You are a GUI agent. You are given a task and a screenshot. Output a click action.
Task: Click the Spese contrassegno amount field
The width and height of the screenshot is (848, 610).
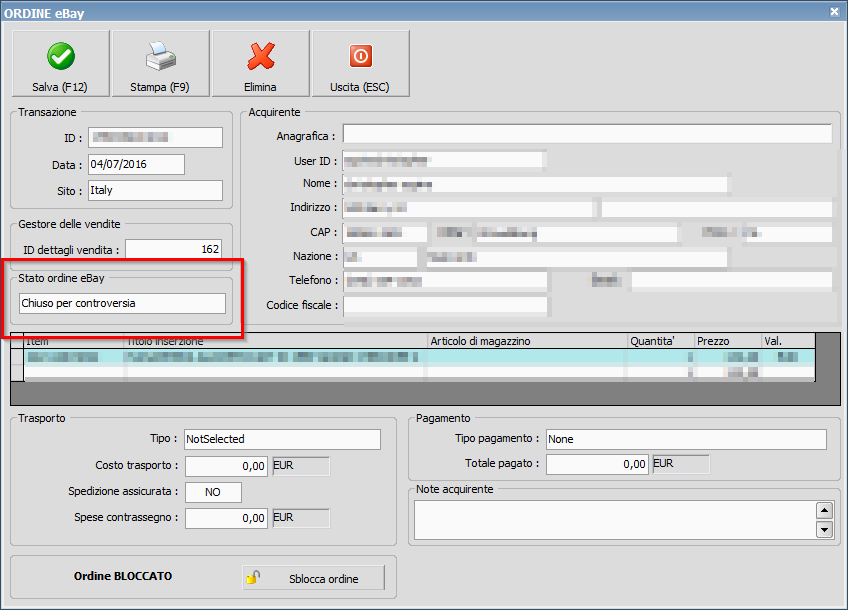coord(226,518)
